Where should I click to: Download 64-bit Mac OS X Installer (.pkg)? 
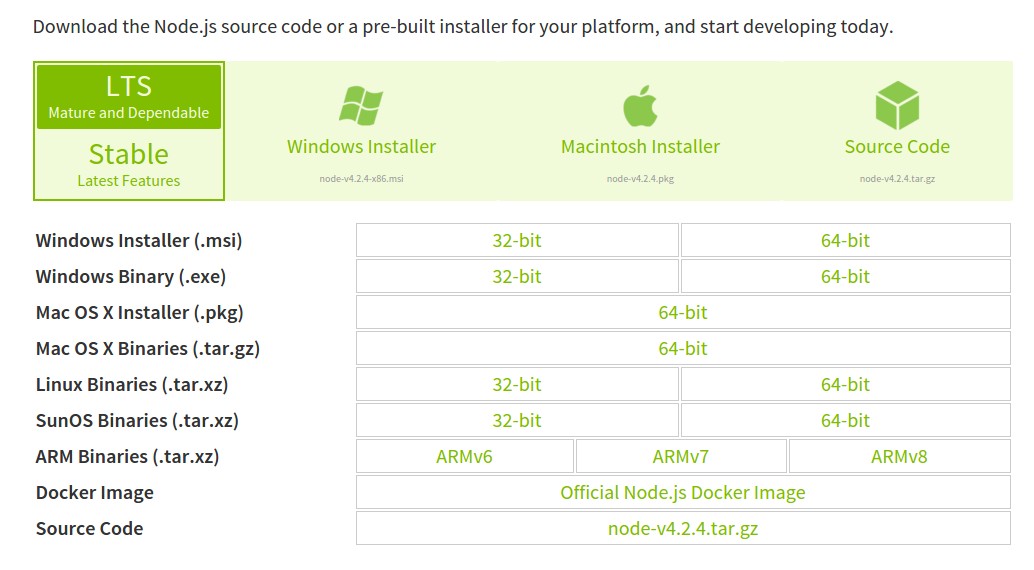point(683,312)
